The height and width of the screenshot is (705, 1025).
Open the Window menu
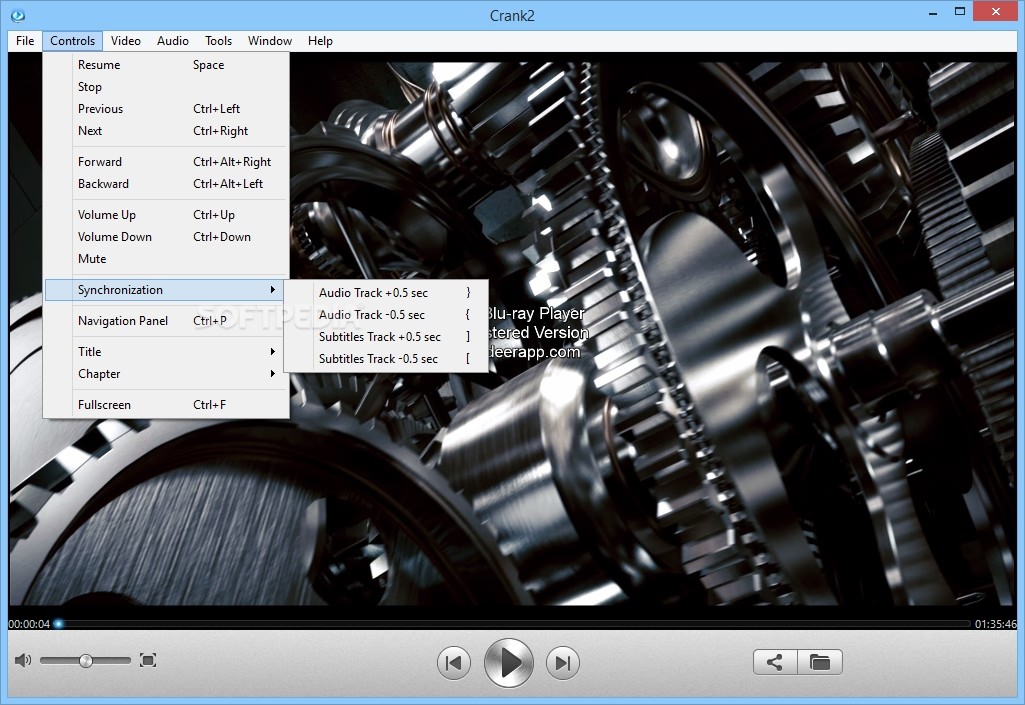(x=269, y=41)
